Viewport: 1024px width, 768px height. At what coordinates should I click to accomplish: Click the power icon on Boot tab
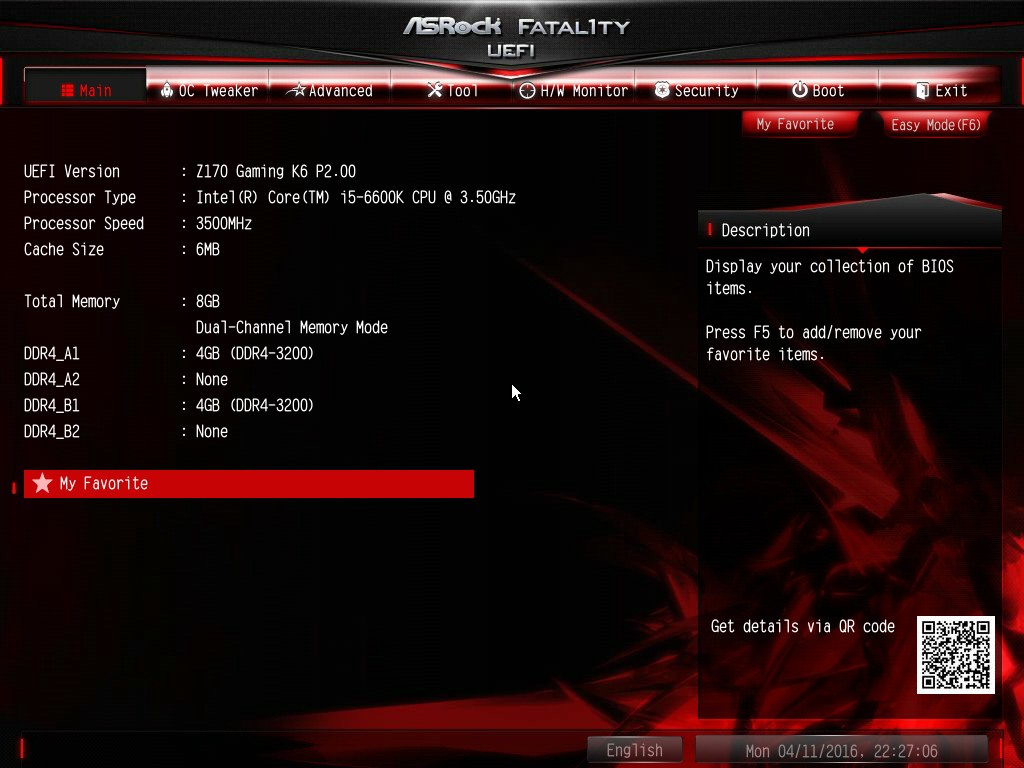tap(799, 89)
